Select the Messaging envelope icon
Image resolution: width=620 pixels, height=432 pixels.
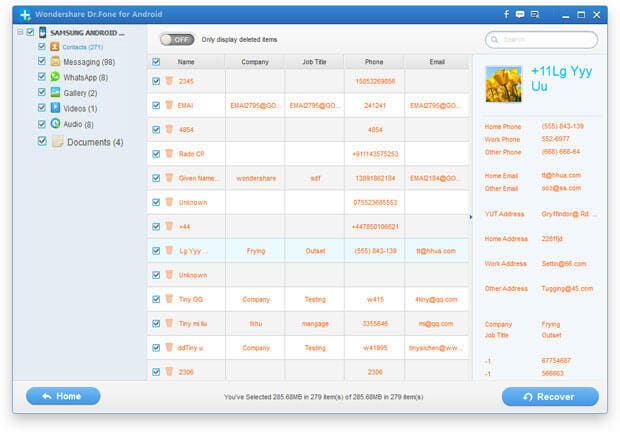55,61
